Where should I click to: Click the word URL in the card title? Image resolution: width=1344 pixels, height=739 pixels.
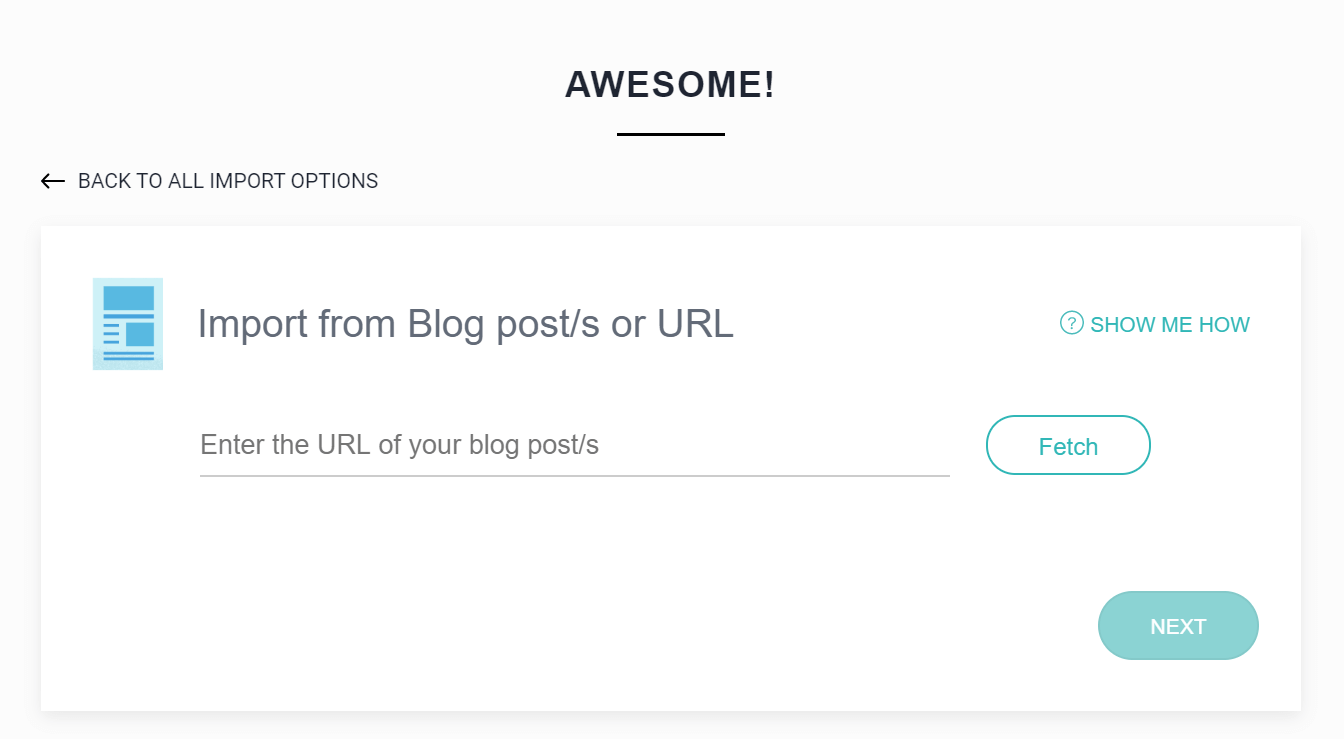tap(695, 324)
